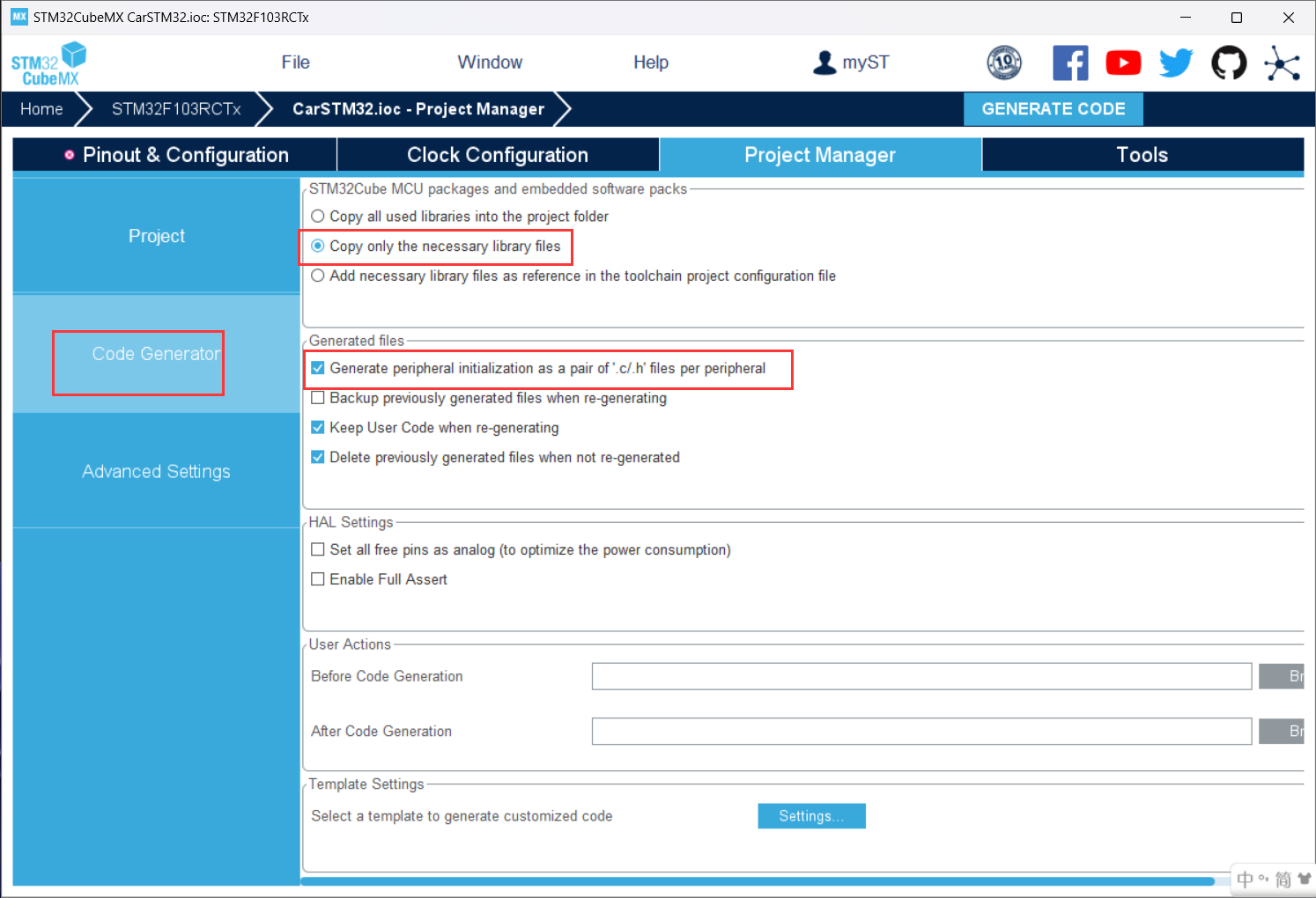
Task: Select the Code Generator side section
Action: [157, 354]
